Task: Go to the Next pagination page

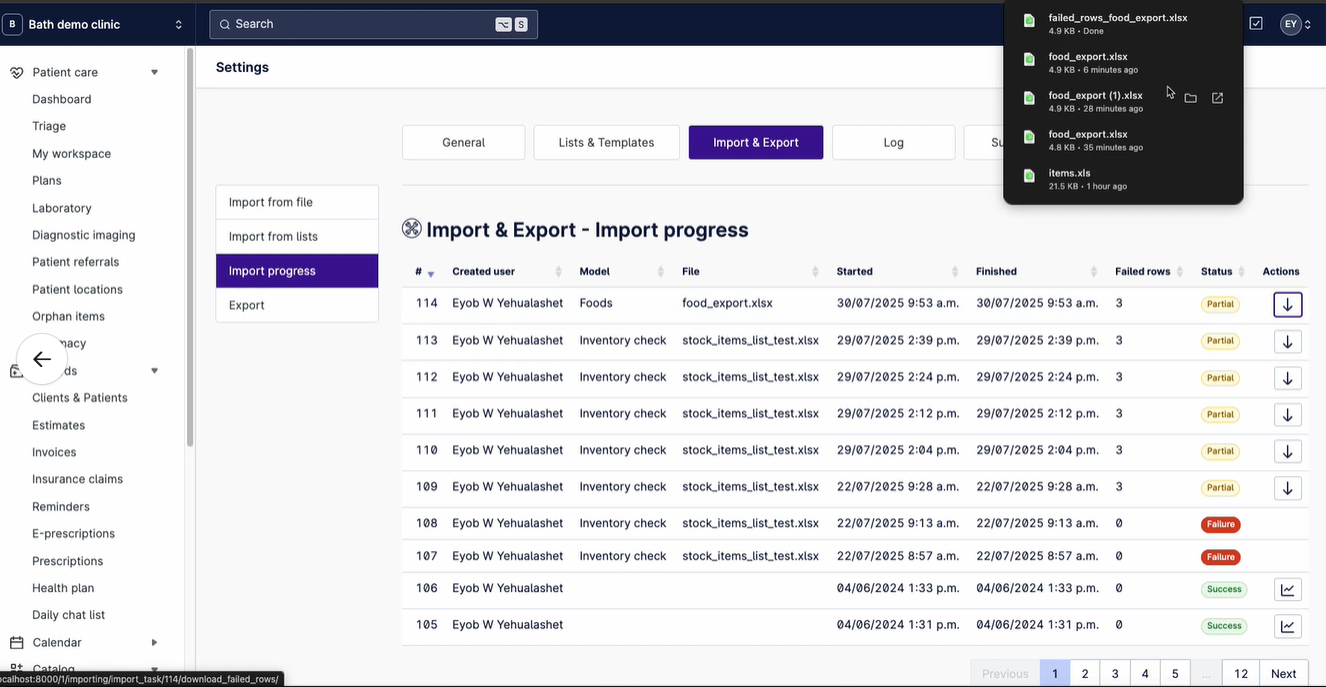Action: tap(1283, 673)
